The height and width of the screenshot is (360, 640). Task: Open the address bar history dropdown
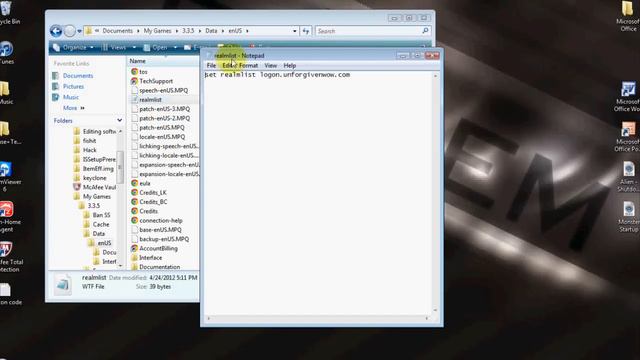click(295, 31)
